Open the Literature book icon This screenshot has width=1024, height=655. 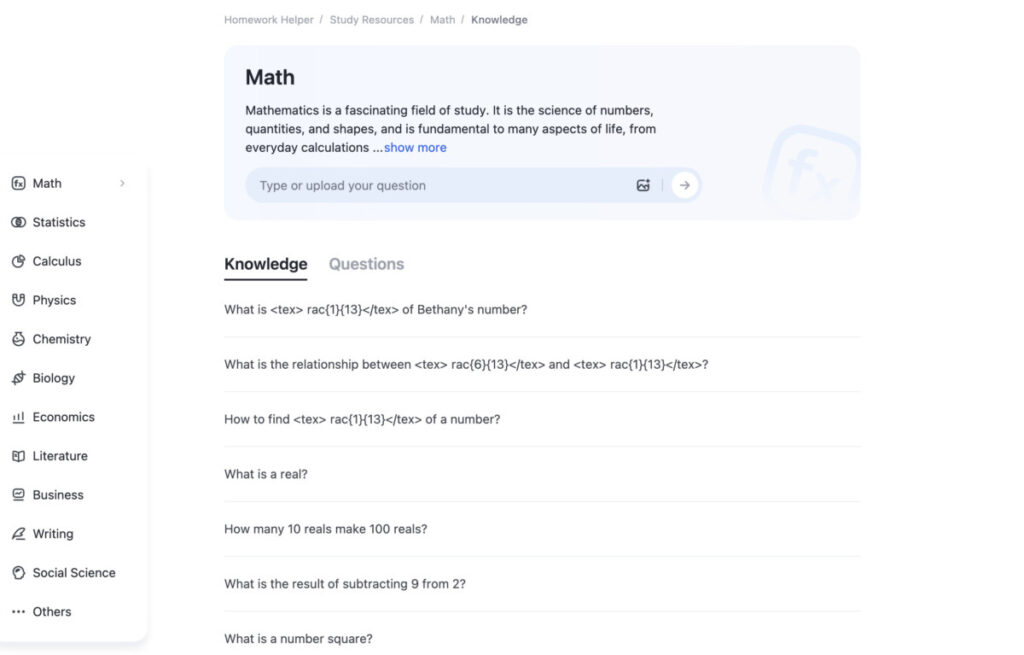18,456
